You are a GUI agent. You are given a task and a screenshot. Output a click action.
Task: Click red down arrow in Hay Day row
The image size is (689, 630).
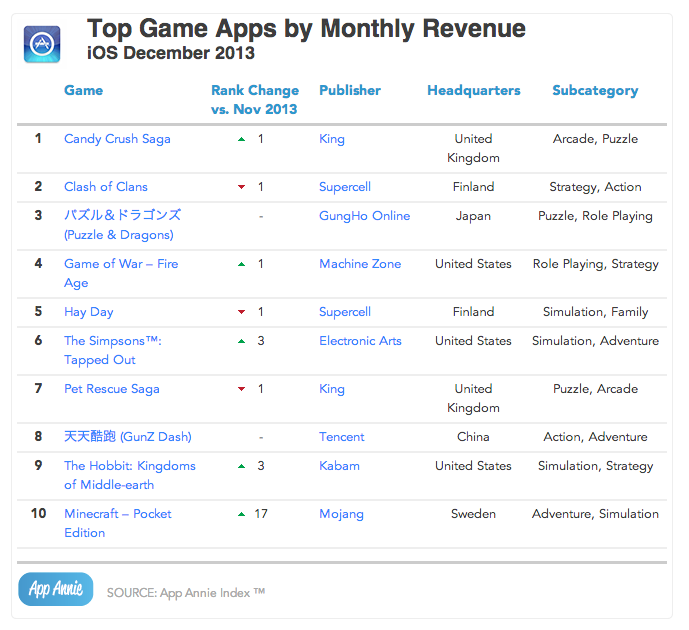tap(241, 312)
